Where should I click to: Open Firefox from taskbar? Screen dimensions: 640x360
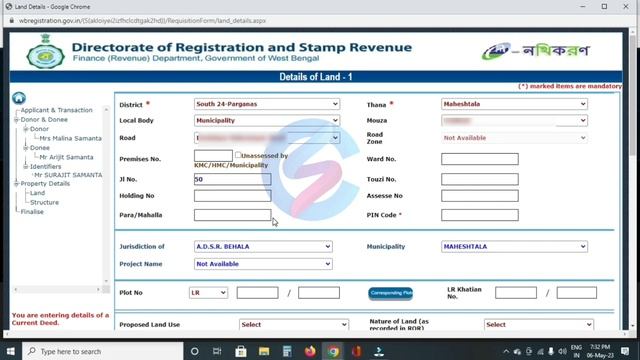point(310,351)
